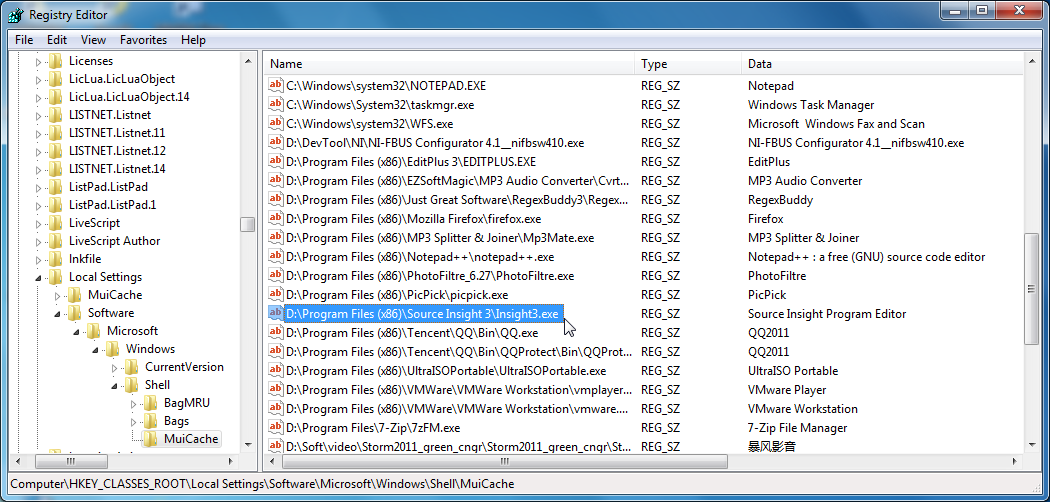The image size is (1050, 502).
Task: Click the value list vertical scrollbar thumb
Action: (1032, 287)
